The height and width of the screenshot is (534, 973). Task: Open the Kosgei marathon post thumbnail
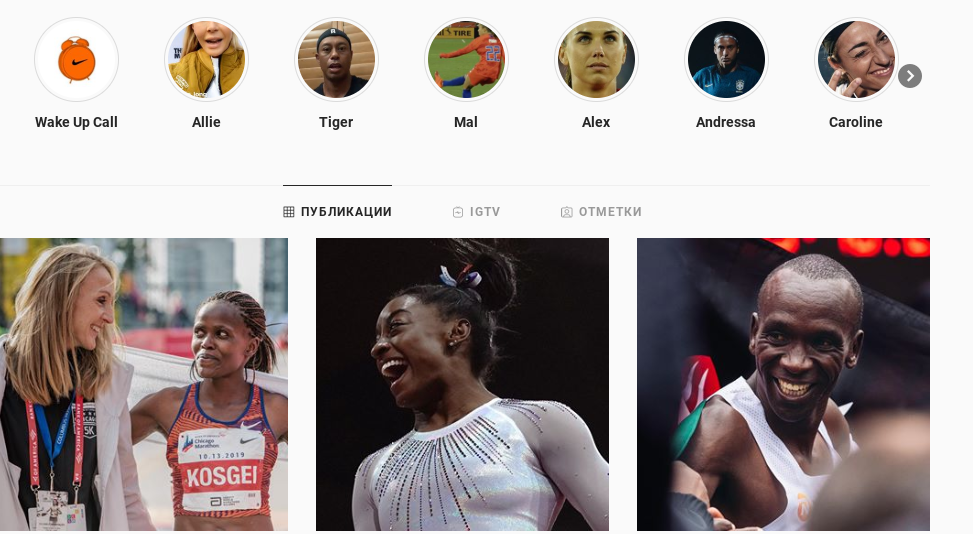tap(144, 385)
